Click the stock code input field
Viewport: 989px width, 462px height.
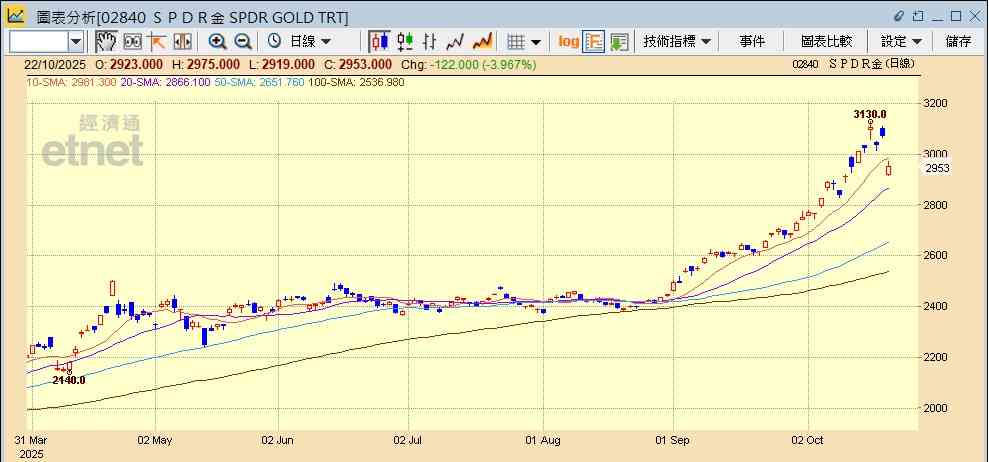click(x=38, y=41)
